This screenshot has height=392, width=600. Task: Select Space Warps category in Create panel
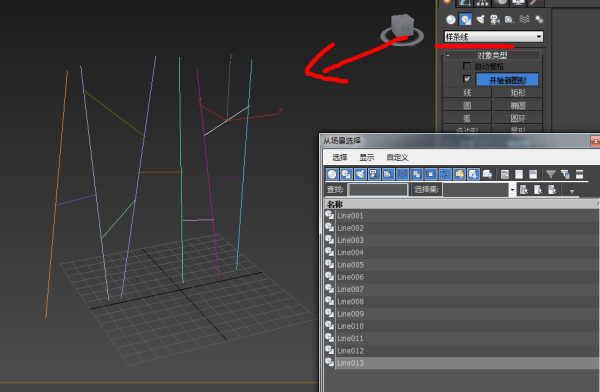(x=524, y=19)
